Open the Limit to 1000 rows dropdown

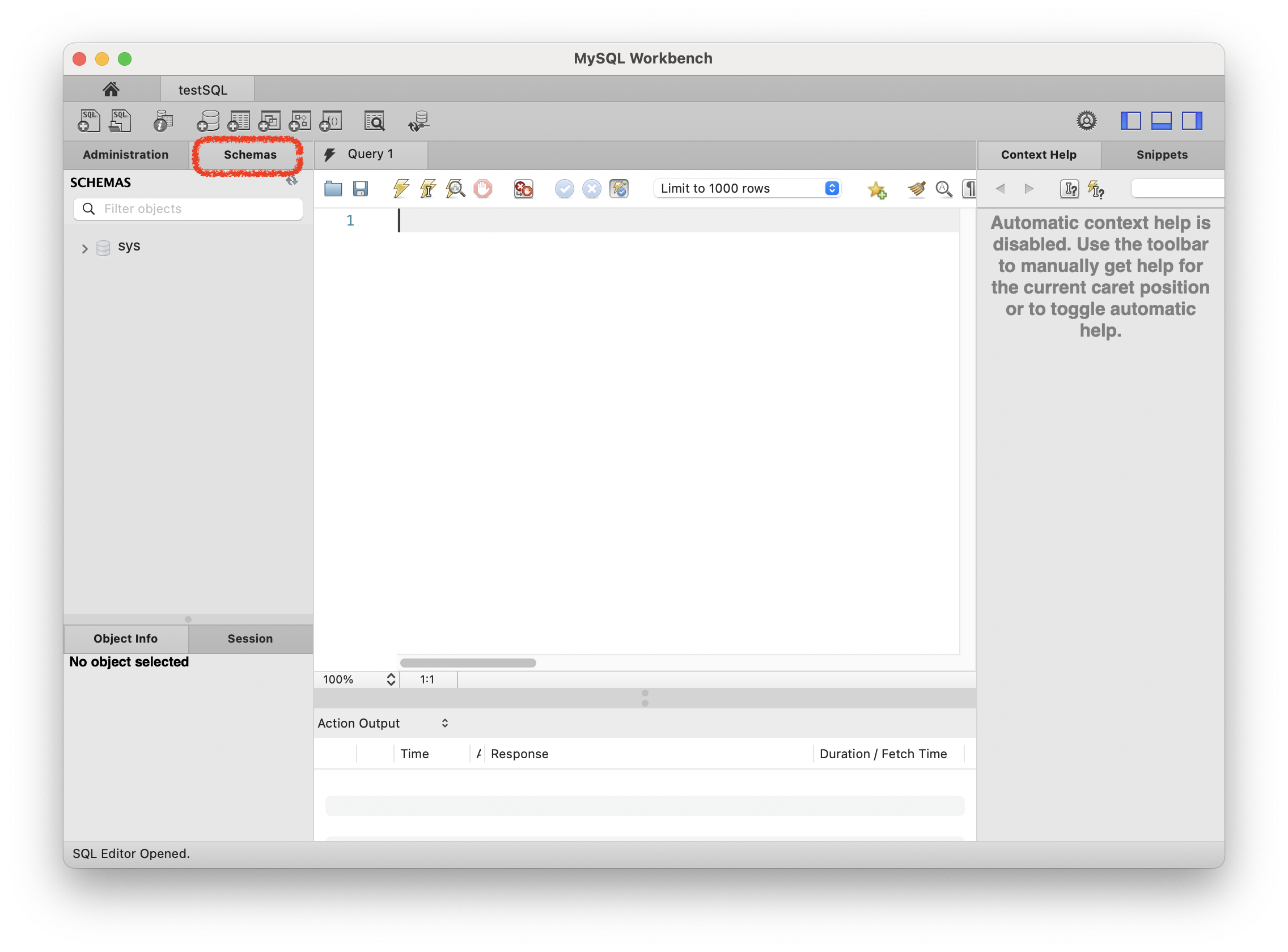[747, 189]
